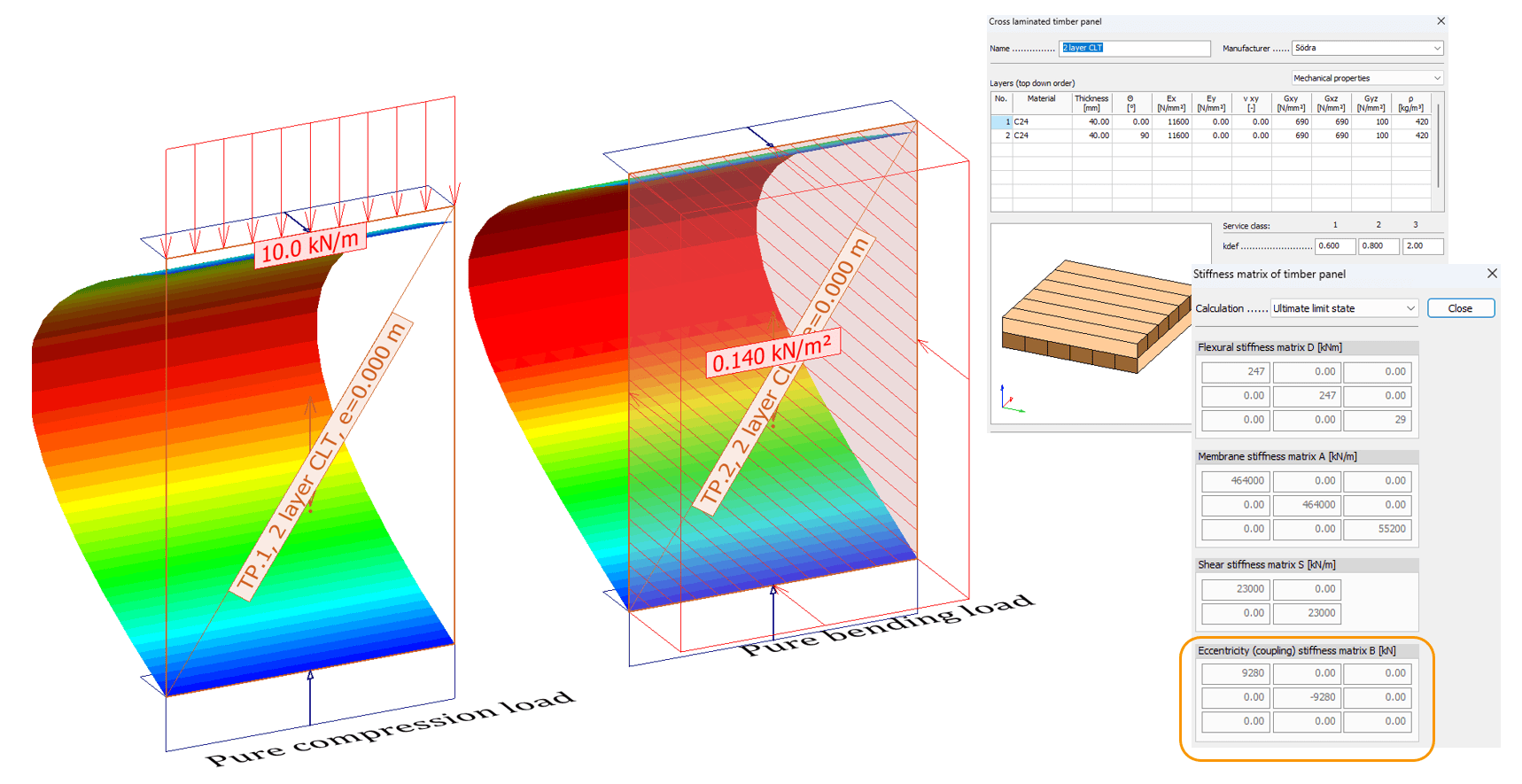This screenshot has height=784, width=1522.
Task: Click the coupling stiffness value -9280
Action: pos(1307,697)
